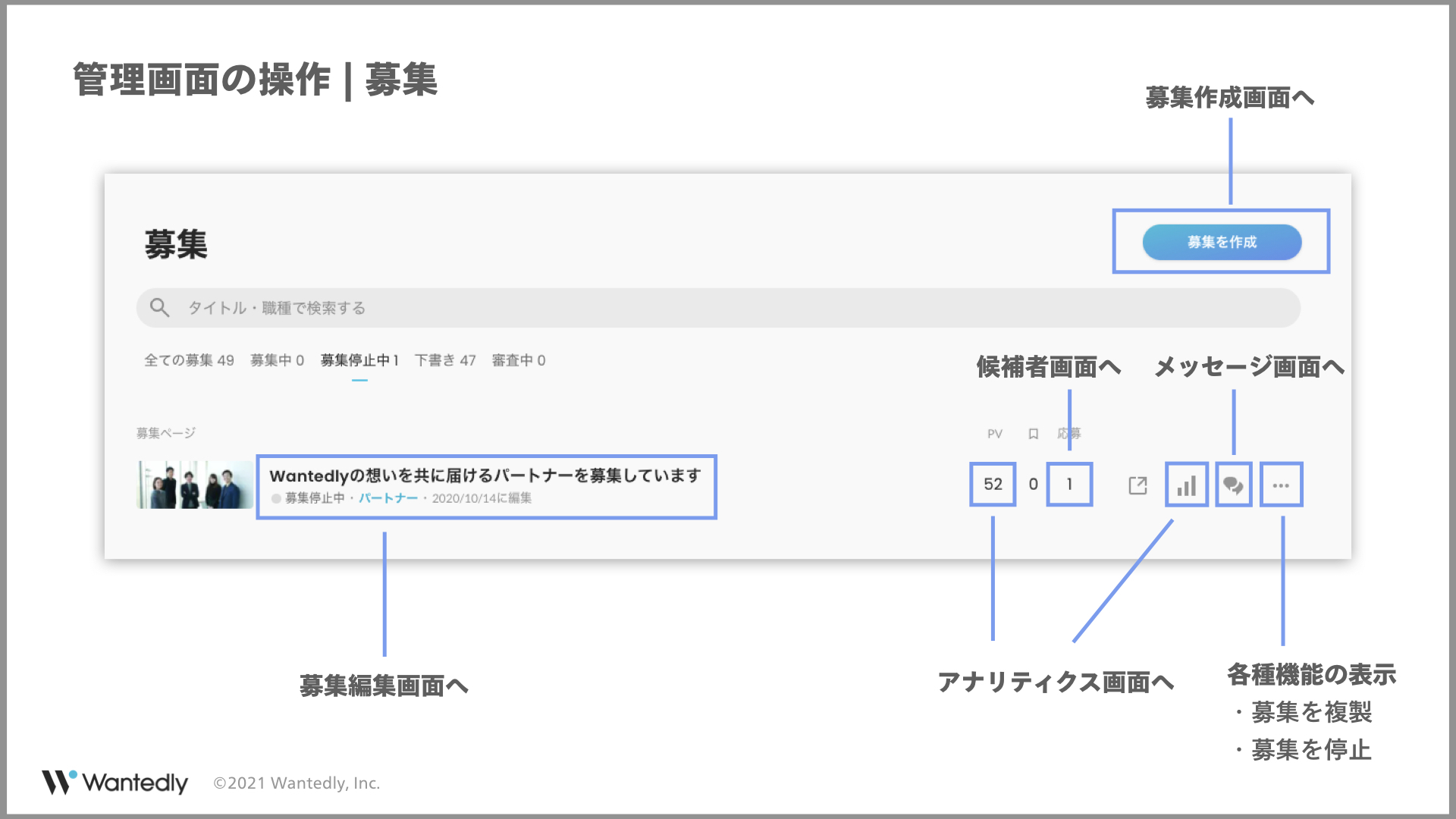1456x819 pixels.
Task: Open the analytics bar chart icon
Action: tap(1186, 485)
